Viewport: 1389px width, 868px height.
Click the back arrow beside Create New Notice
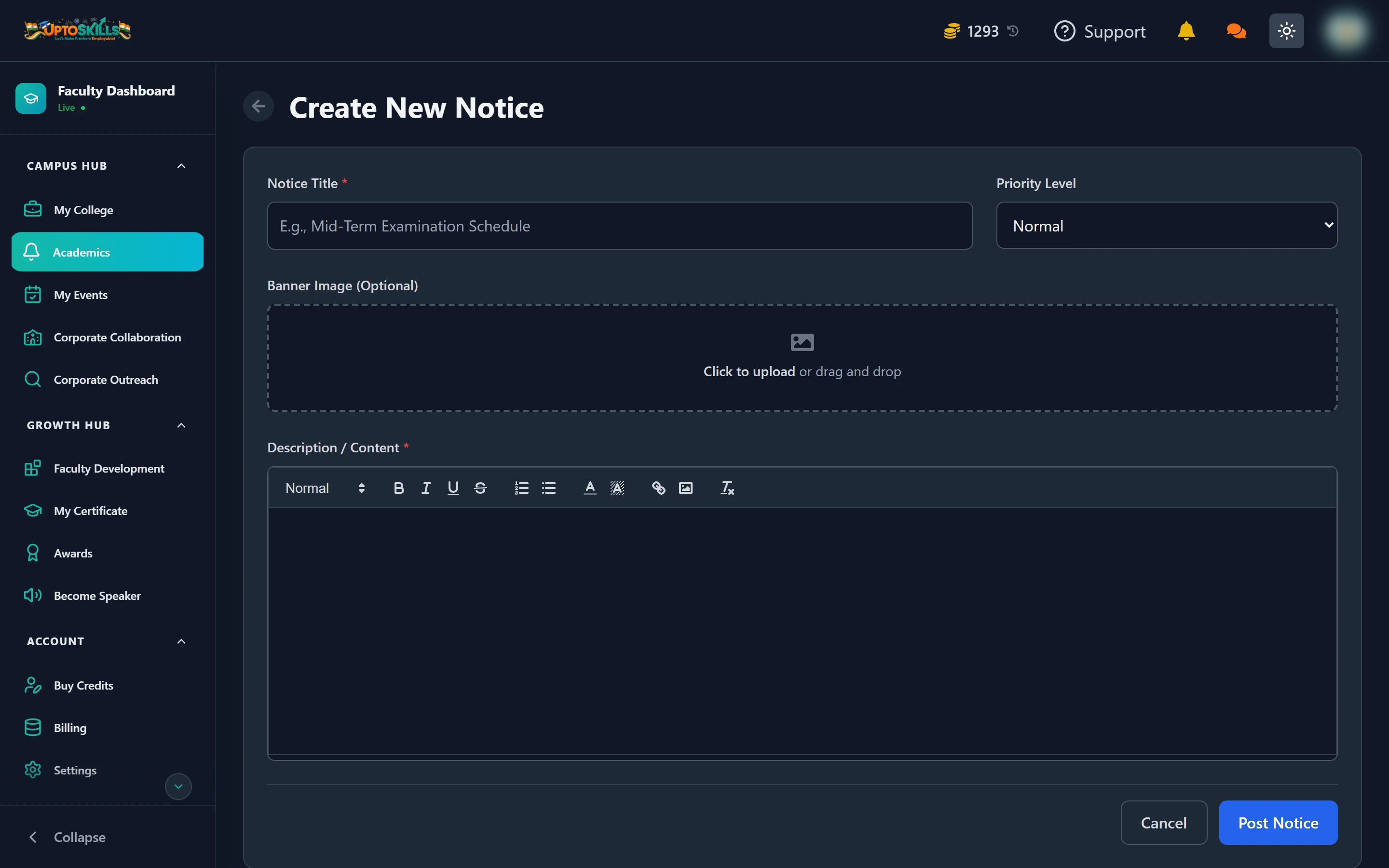(x=259, y=106)
